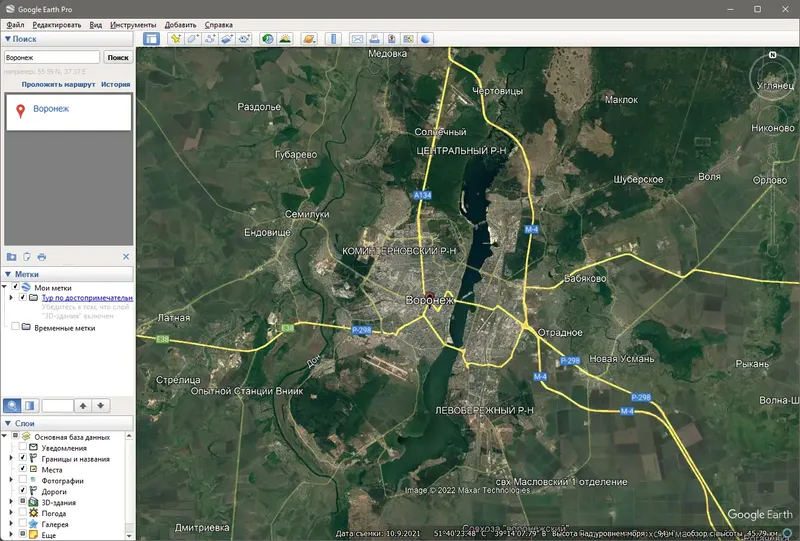Activate the ruler measuring tool
Viewport: 800px width, 541px height.
pos(333,39)
